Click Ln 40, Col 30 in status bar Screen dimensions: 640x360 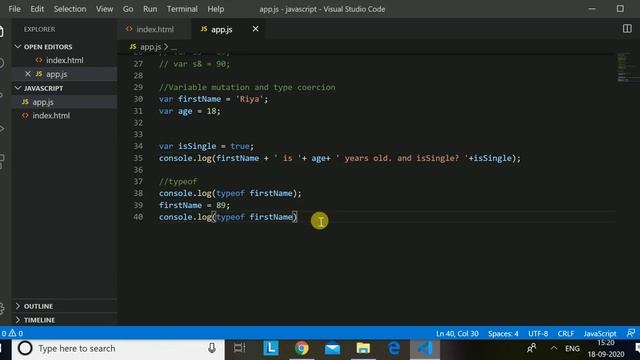click(457, 333)
